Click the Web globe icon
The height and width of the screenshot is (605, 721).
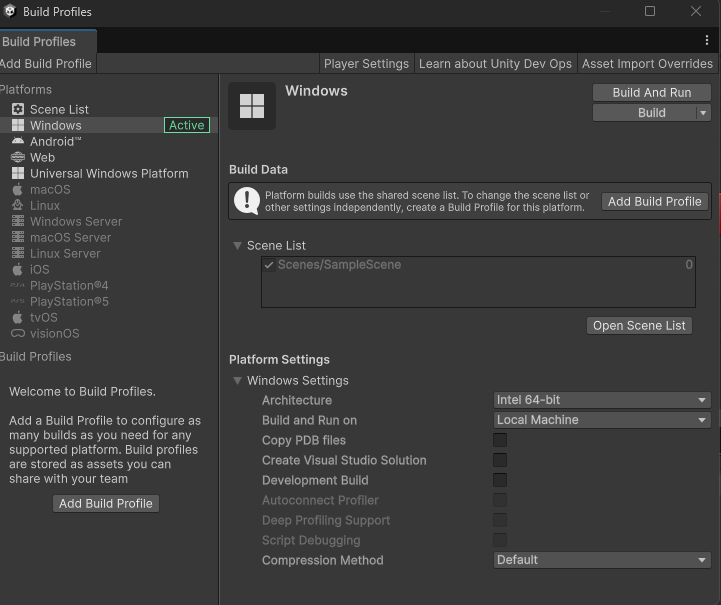18,157
